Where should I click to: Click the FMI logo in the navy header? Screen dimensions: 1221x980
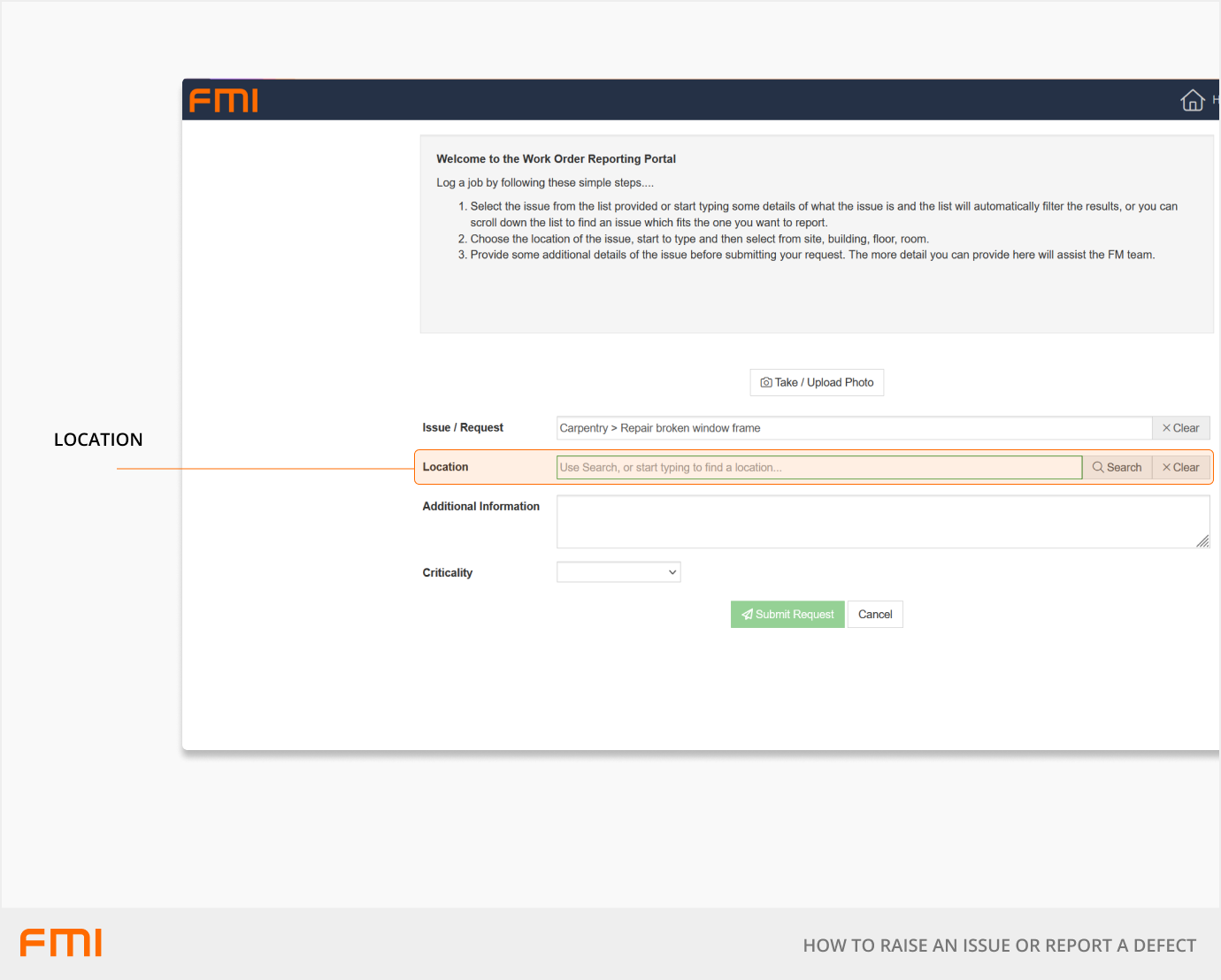tap(224, 101)
